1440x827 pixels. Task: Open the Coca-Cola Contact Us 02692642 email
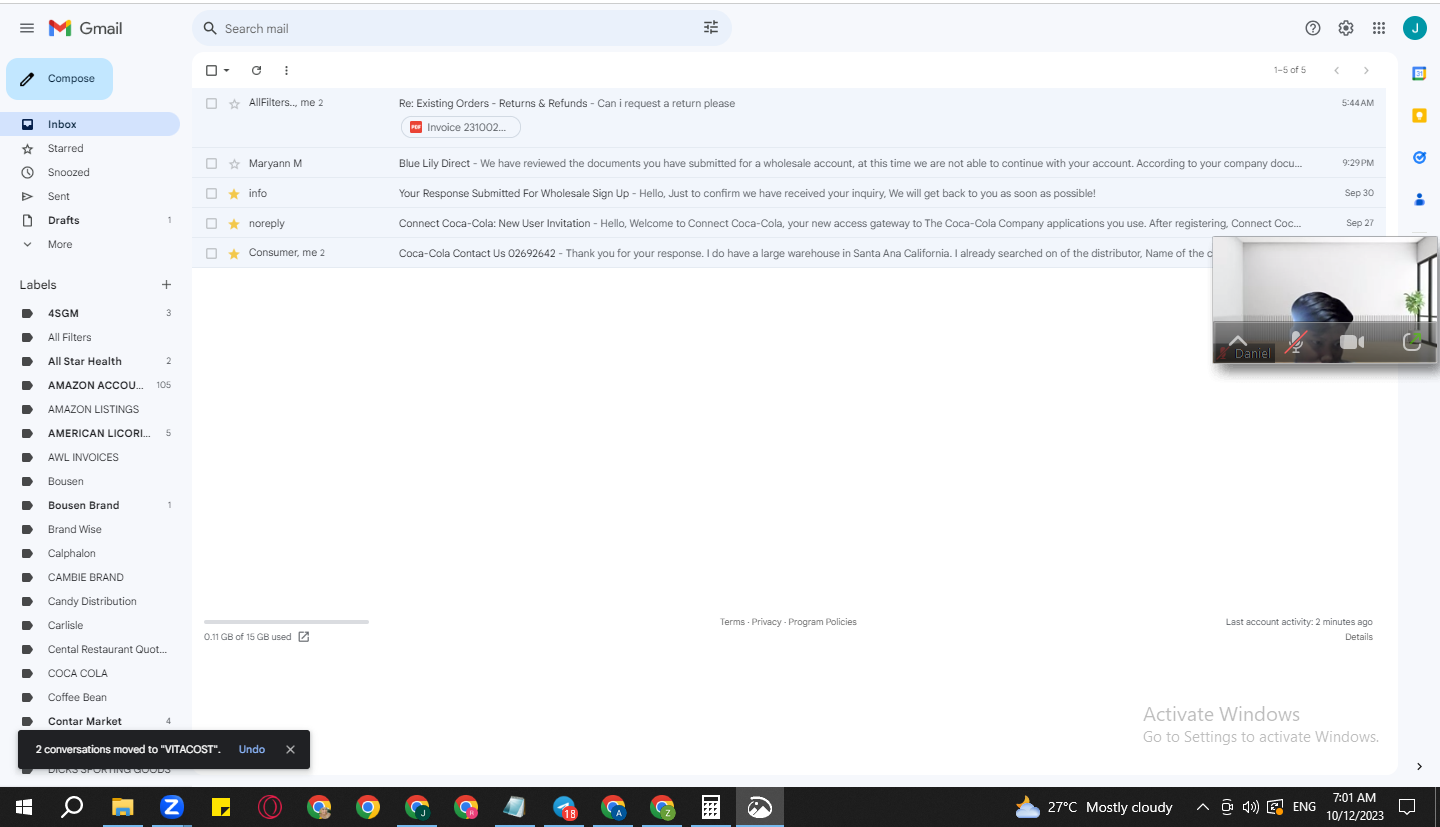tap(789, 253)
